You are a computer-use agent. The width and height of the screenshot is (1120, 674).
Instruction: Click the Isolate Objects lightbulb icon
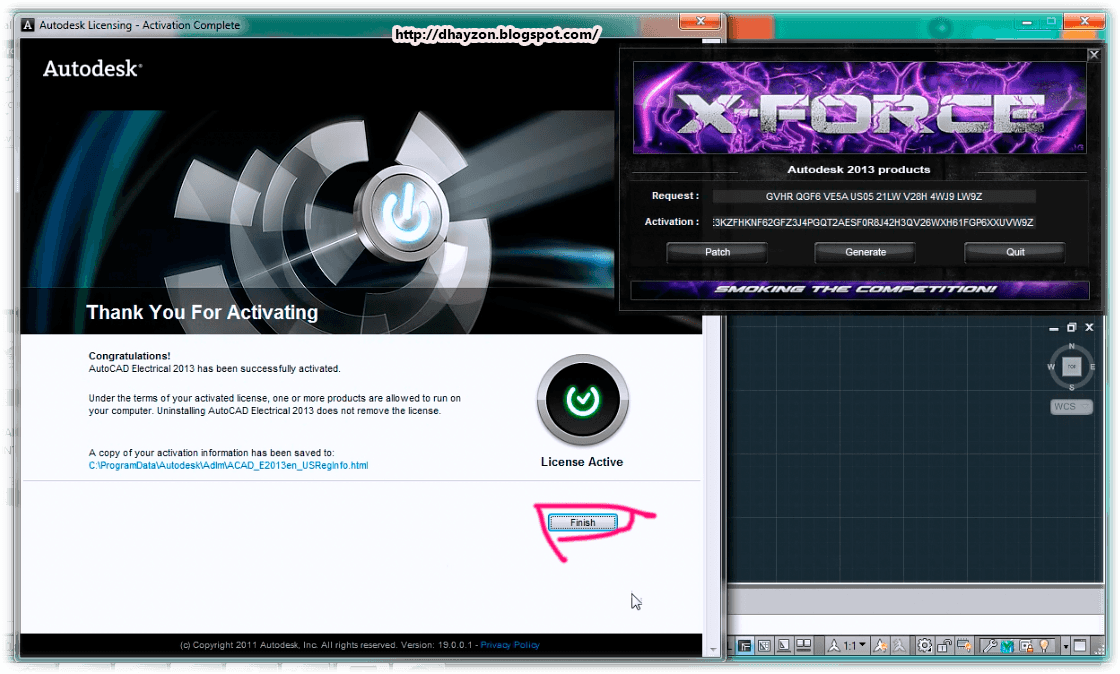tap(1044, 645)
